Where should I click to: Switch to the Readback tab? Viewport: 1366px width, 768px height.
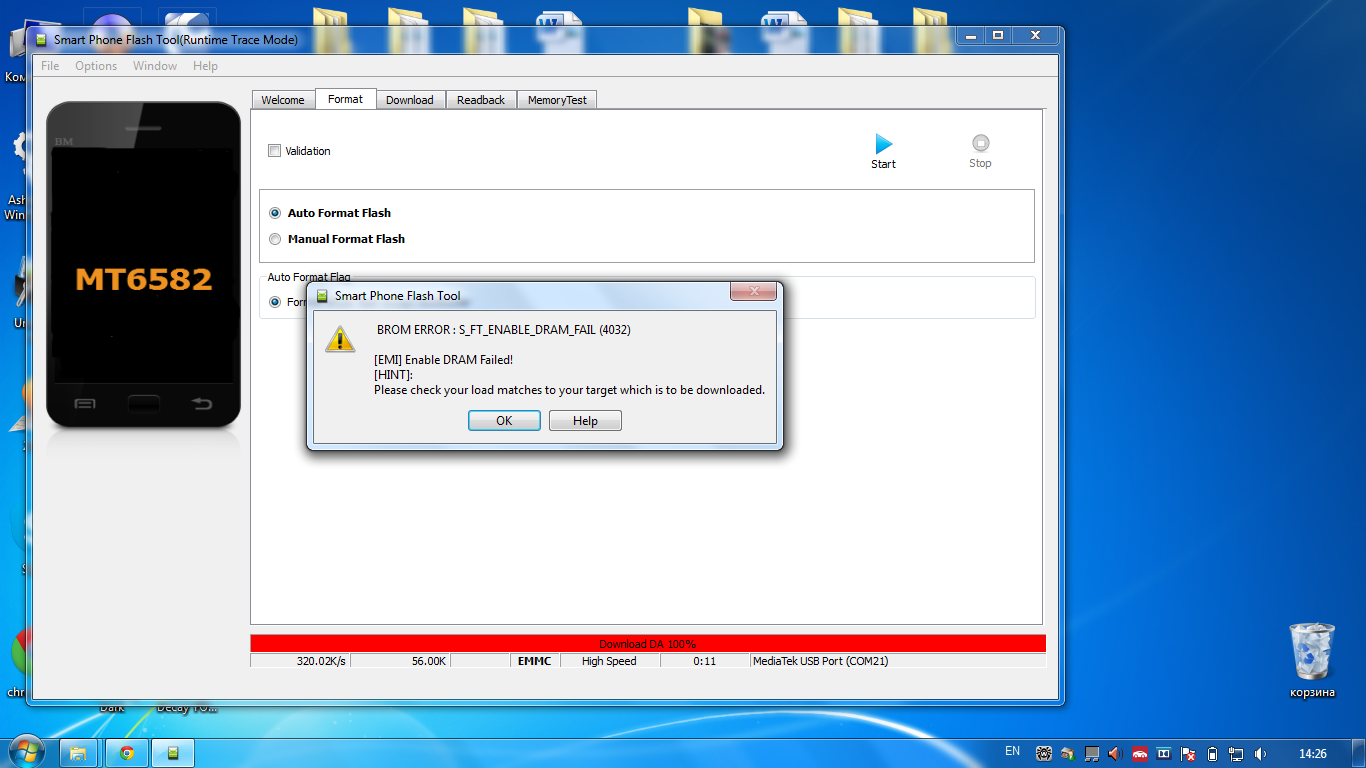click(481, 100)
